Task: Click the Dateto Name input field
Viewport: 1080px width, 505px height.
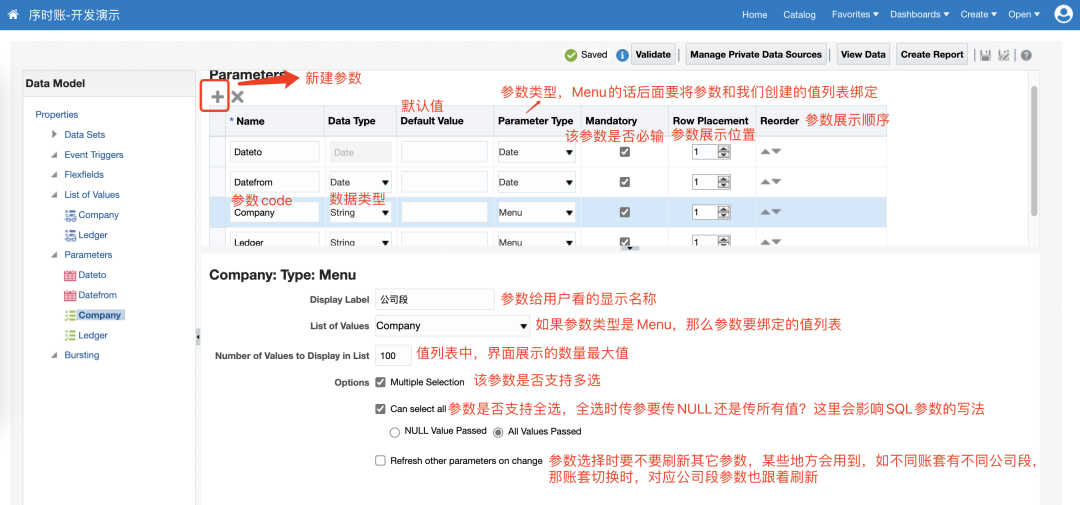Action: [x=275, y=152]
